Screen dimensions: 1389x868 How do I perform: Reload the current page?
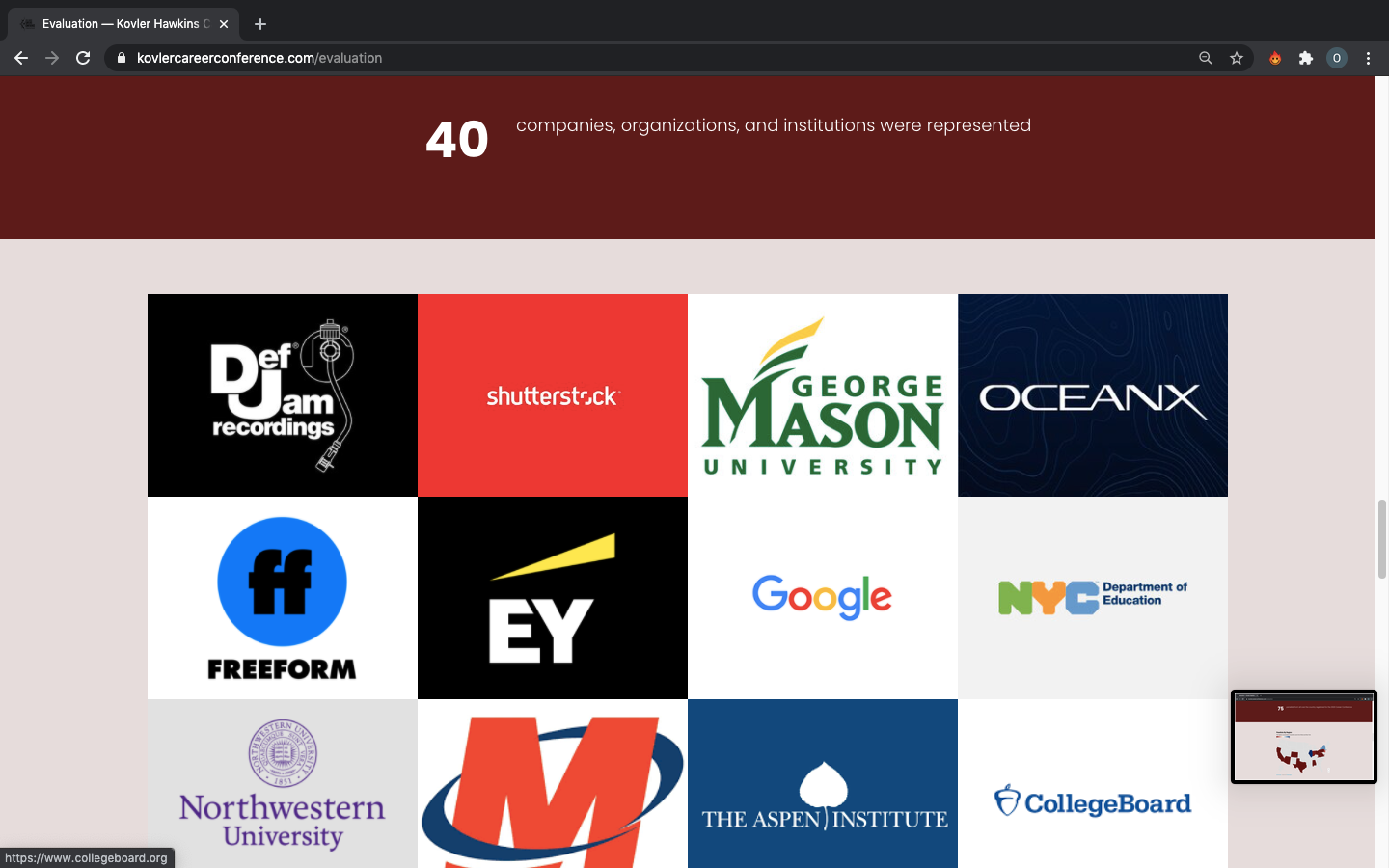[83, 58]
